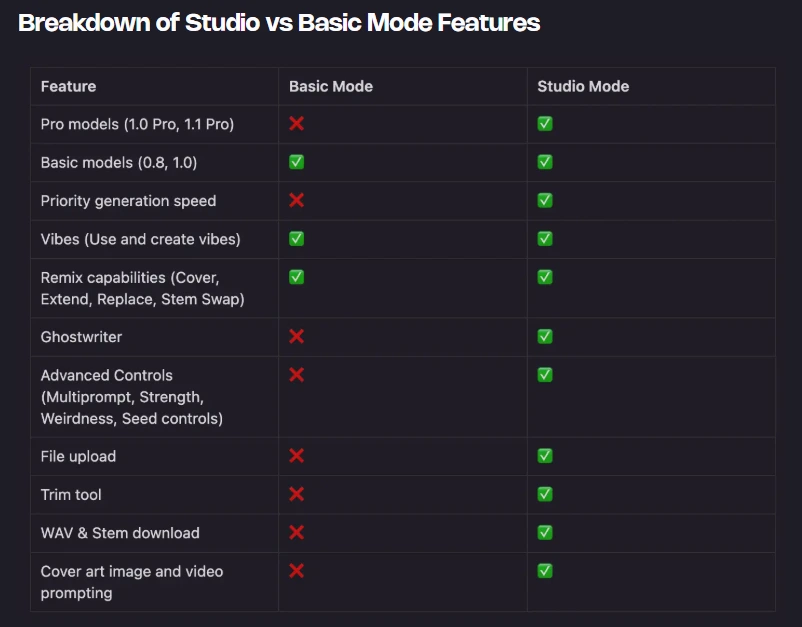Click the Basic Mode check for Basic models
802x627 pixels.
point(297,162)
